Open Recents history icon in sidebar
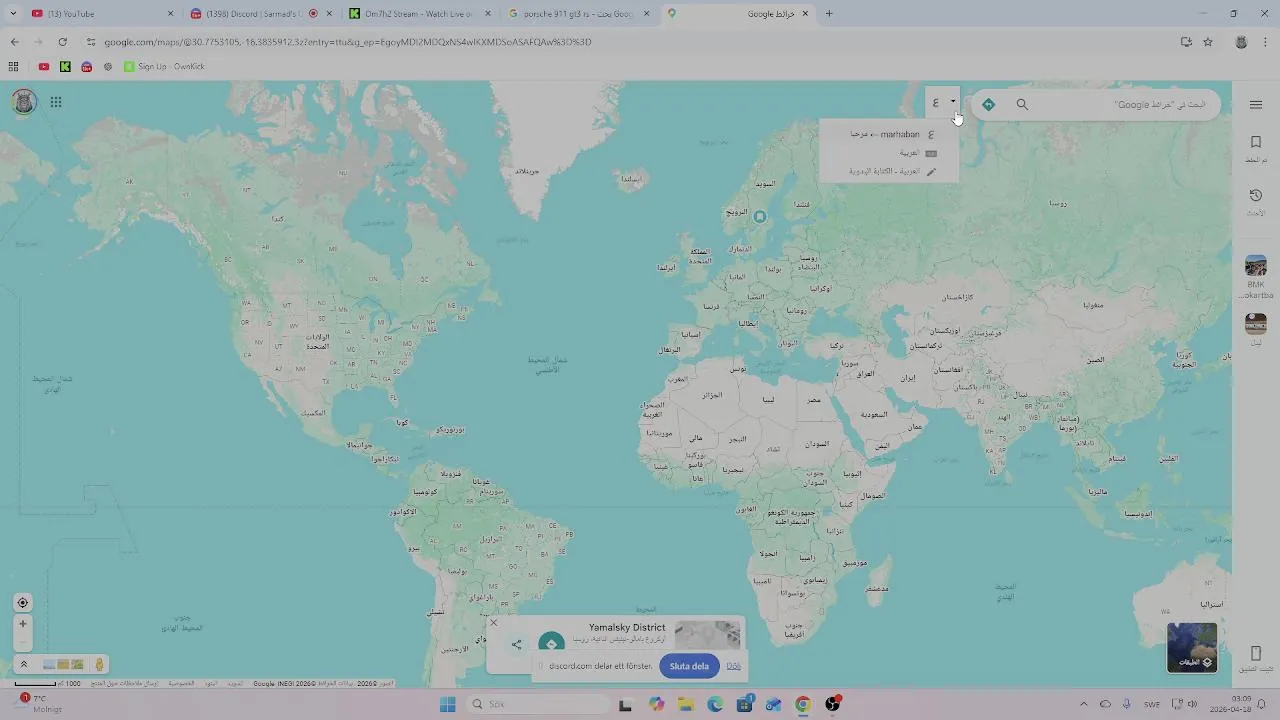The width and height of the screenshot is (1280, 720). coord(1256,195)
